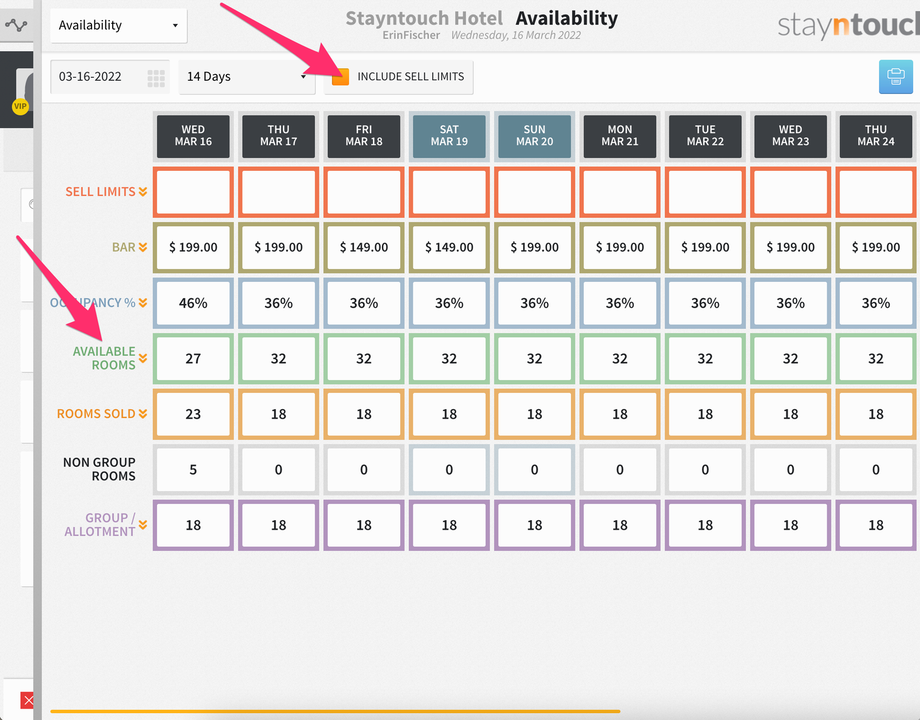920x720 pixels.
Task: Click the $ 199.00 BAR rate for MAR 21
Action: [620, 248]
